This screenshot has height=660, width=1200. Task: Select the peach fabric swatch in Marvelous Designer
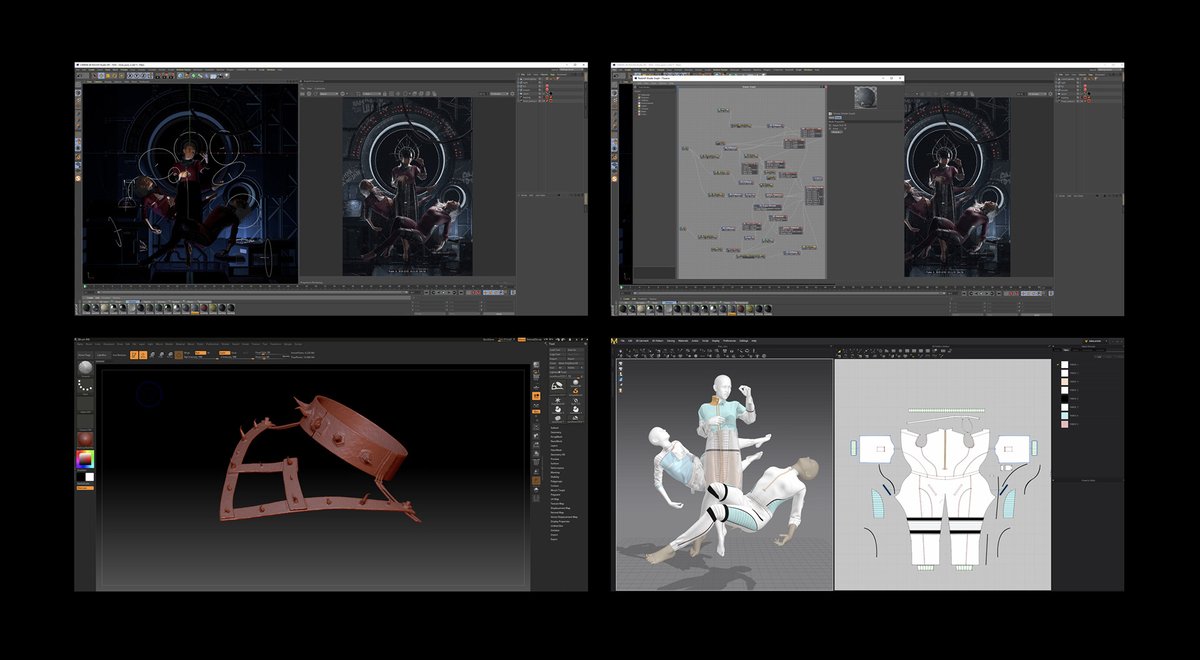point(1065,382)
